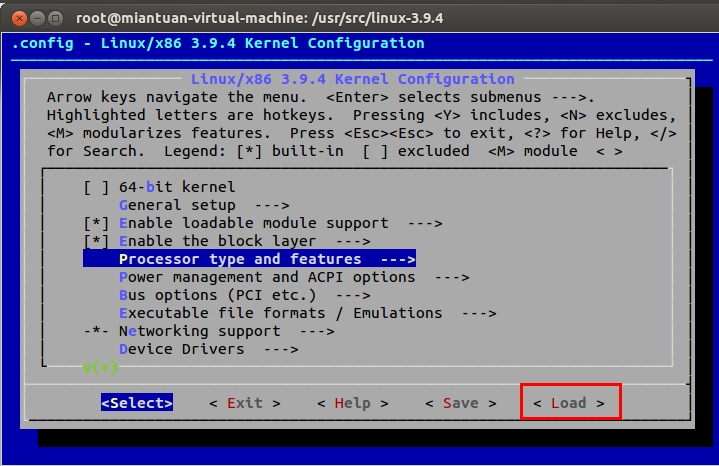Open Executable file formats / Emulations
Image resolution: width=719 pixels, height=466 pixels.
coord(308,313)
